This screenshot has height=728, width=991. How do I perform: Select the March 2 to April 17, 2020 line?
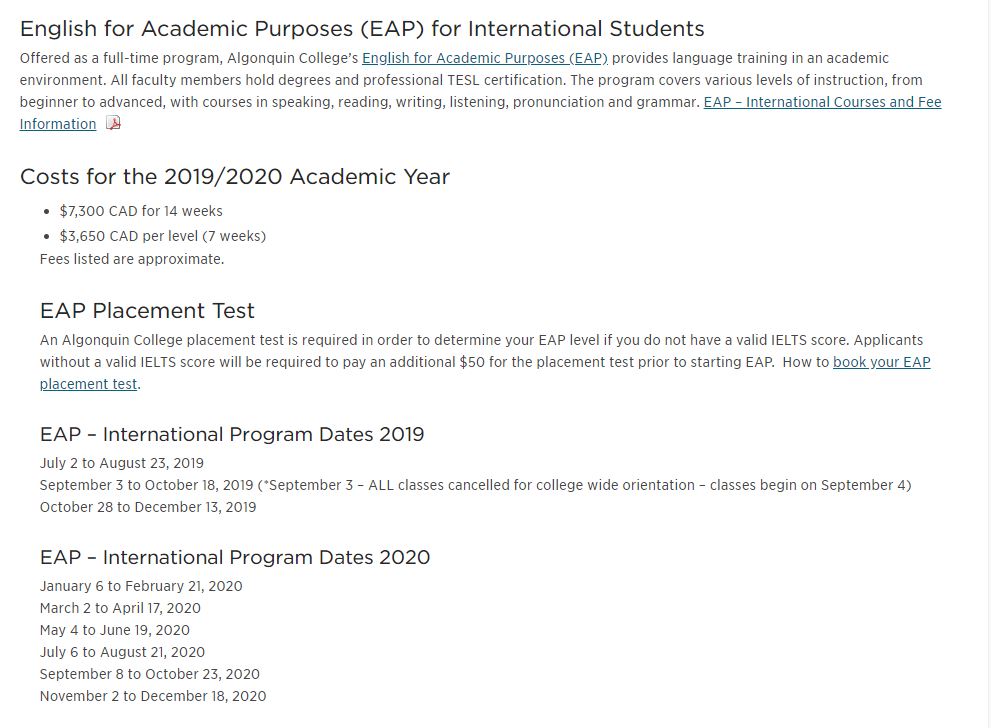pyautogui.click(x=120, y=608)
